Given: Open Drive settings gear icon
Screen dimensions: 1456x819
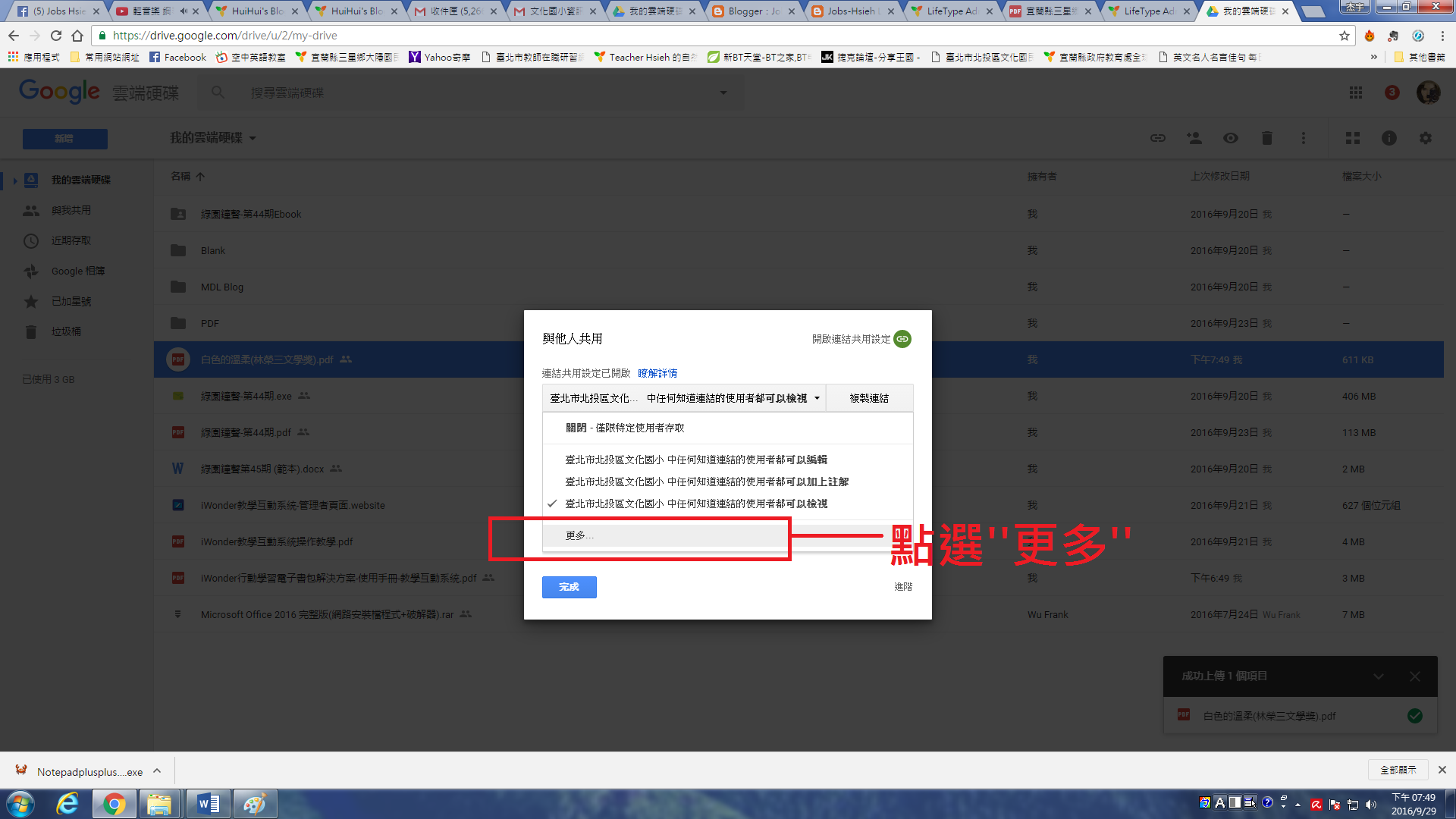Looking at the screenshot, I should click(1426, 138).
